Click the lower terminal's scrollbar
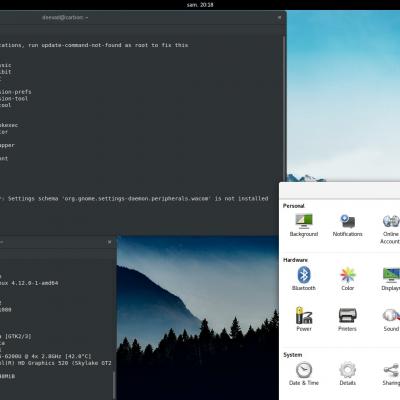Viewport: 400px width, 400px height. pos(114,385)
